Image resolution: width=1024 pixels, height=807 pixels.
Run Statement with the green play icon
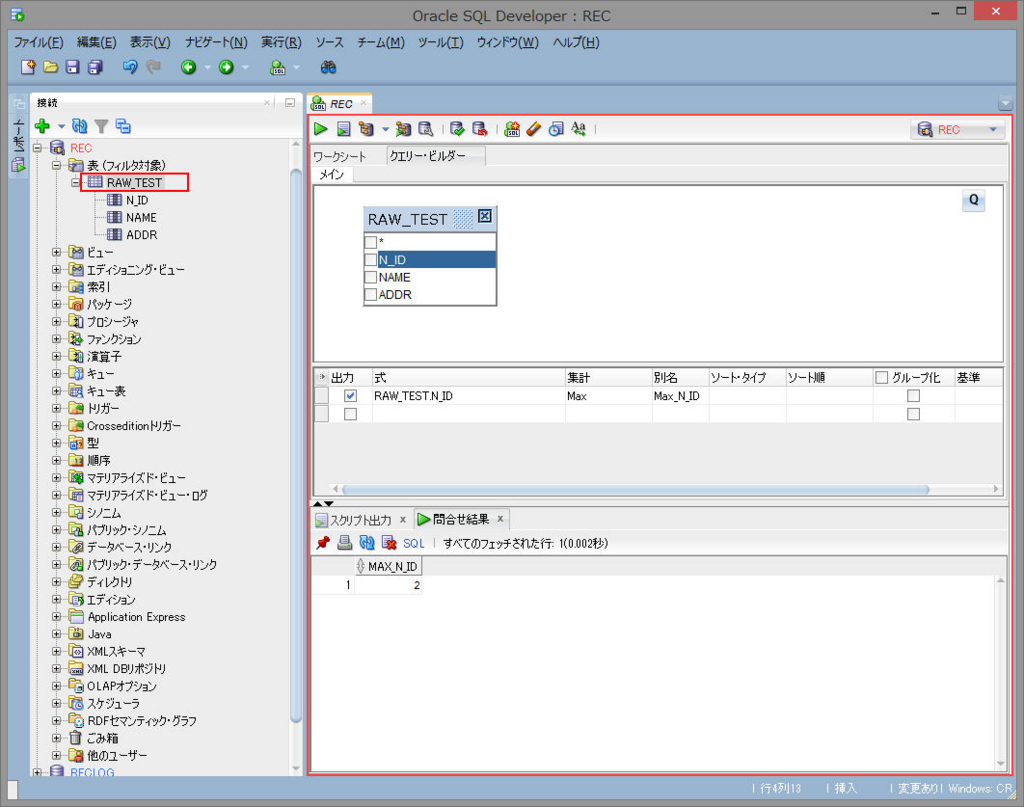(320, 129)
